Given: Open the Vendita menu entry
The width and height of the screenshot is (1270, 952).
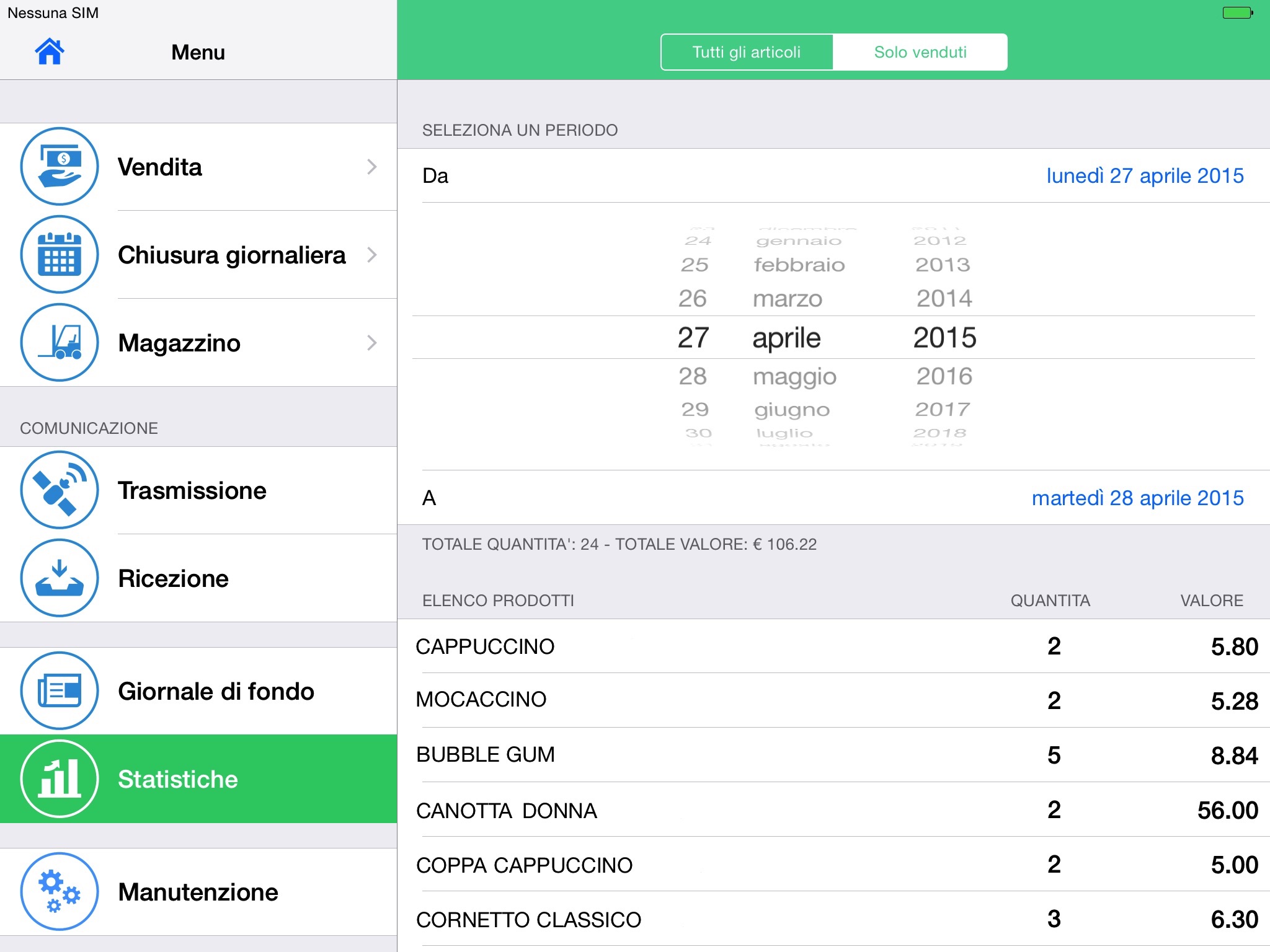Looking at the screenshot, I should point(198,167).
